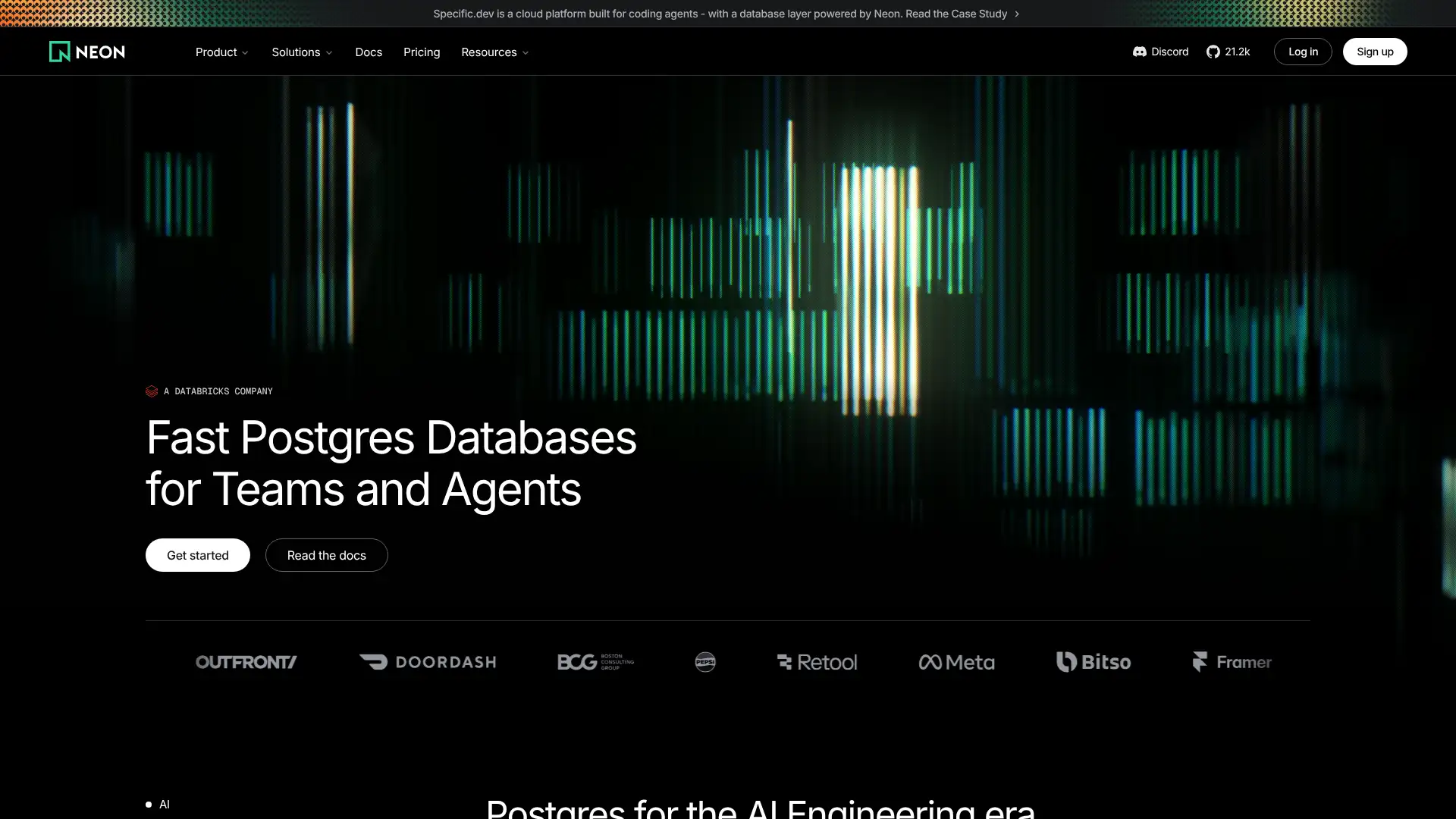Open the Product navigation label
This screenshot has height=819, width=1456.
[216, 52]
